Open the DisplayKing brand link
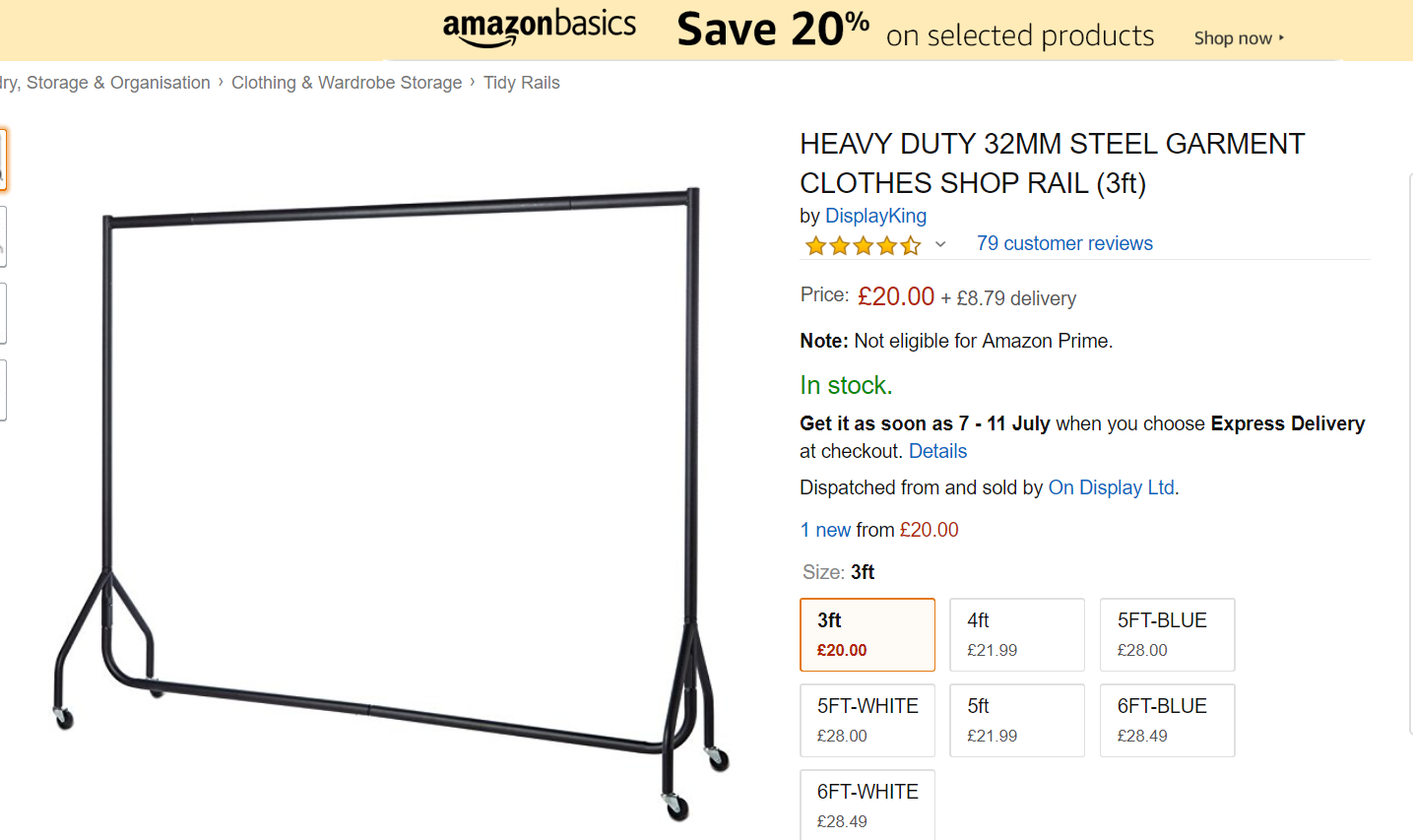The width and height of the screenshot is (1413, 840). click(875, 216)
